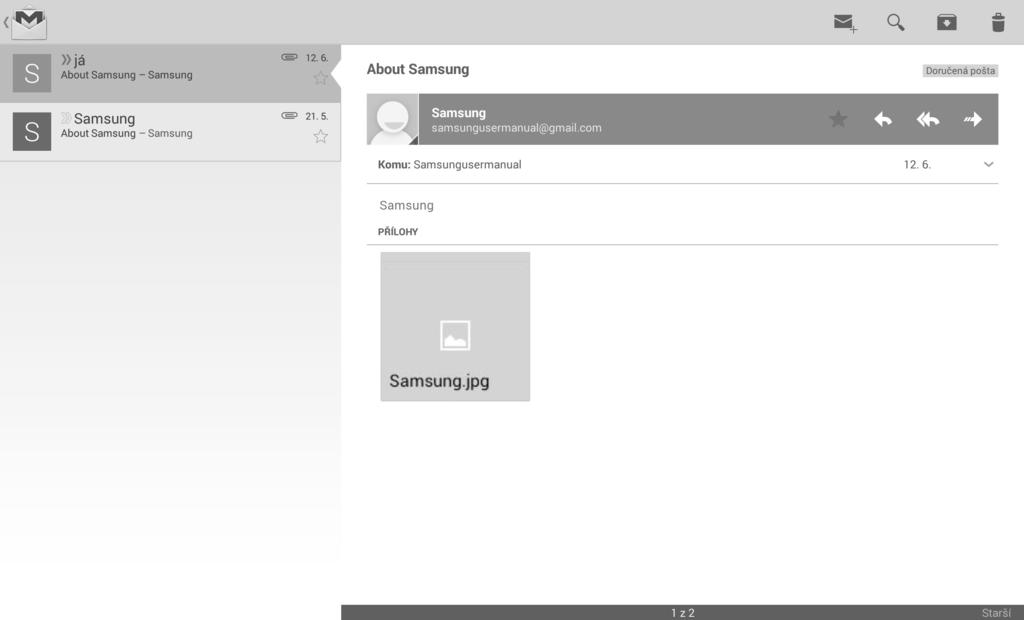This screenshot has width=1024, height=620.
Task: Tap the PŘÍLOHY section label
Action: coord(398,232)
